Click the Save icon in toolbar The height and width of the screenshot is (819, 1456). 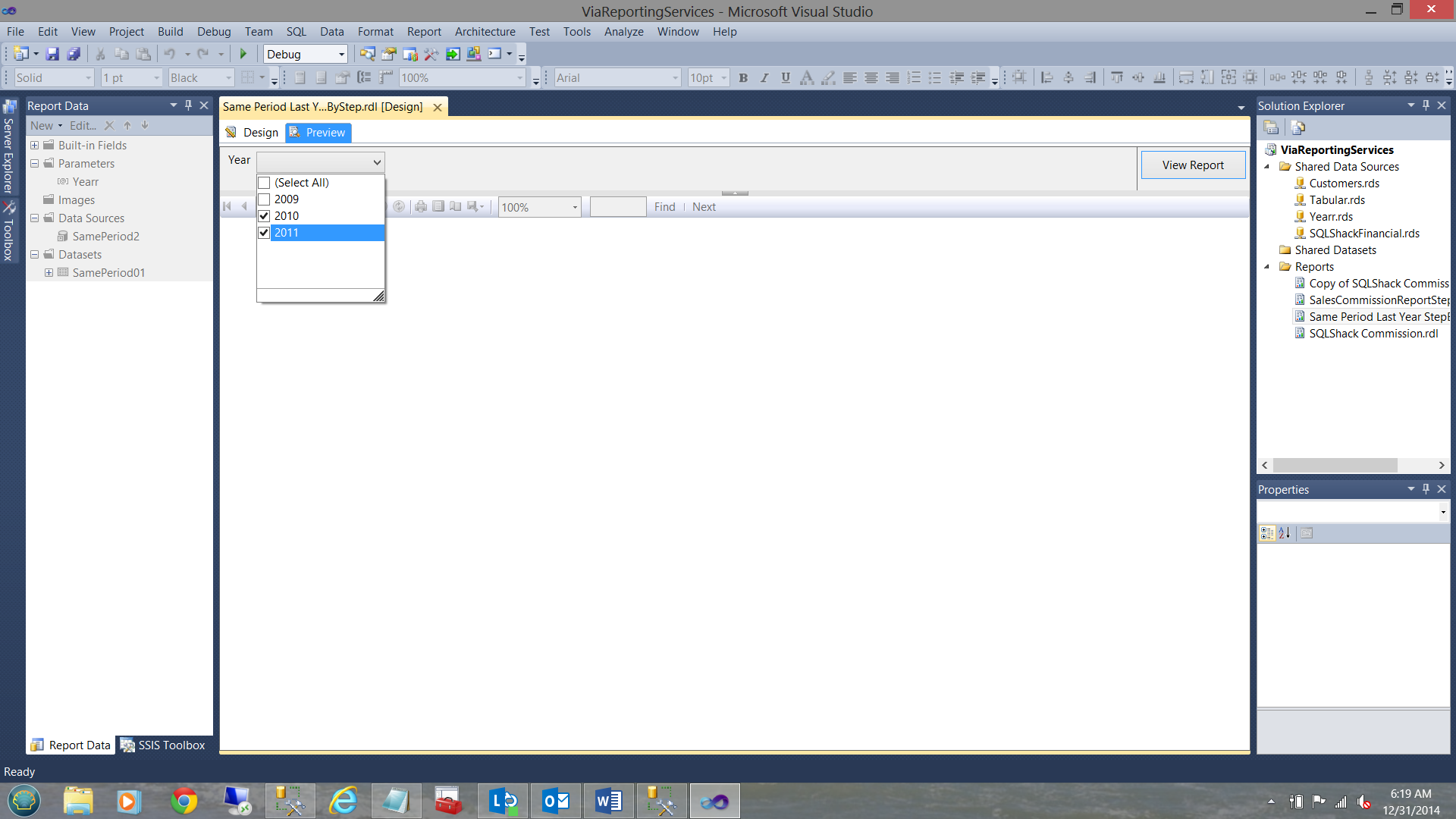[x=52, y=54]
